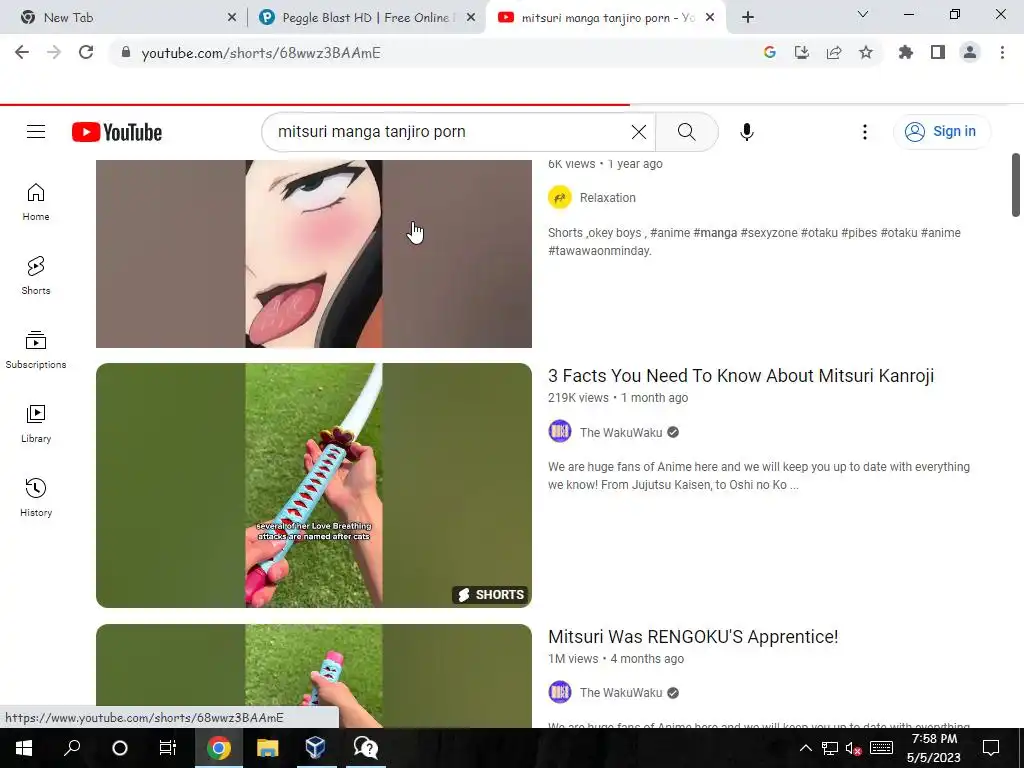Close the Peggle Blast HD tab
This screenshot has width=1024, height=768.
tap(471, 18)
